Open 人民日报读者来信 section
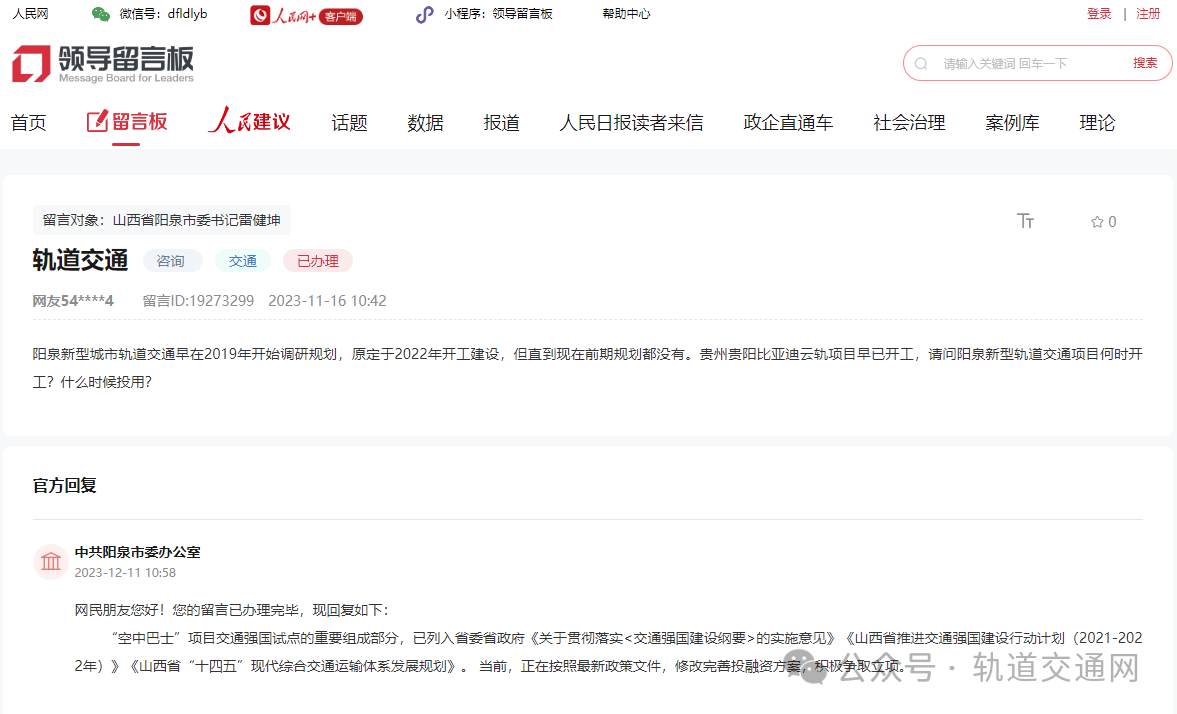The image size is (1177, 714). 631,123
